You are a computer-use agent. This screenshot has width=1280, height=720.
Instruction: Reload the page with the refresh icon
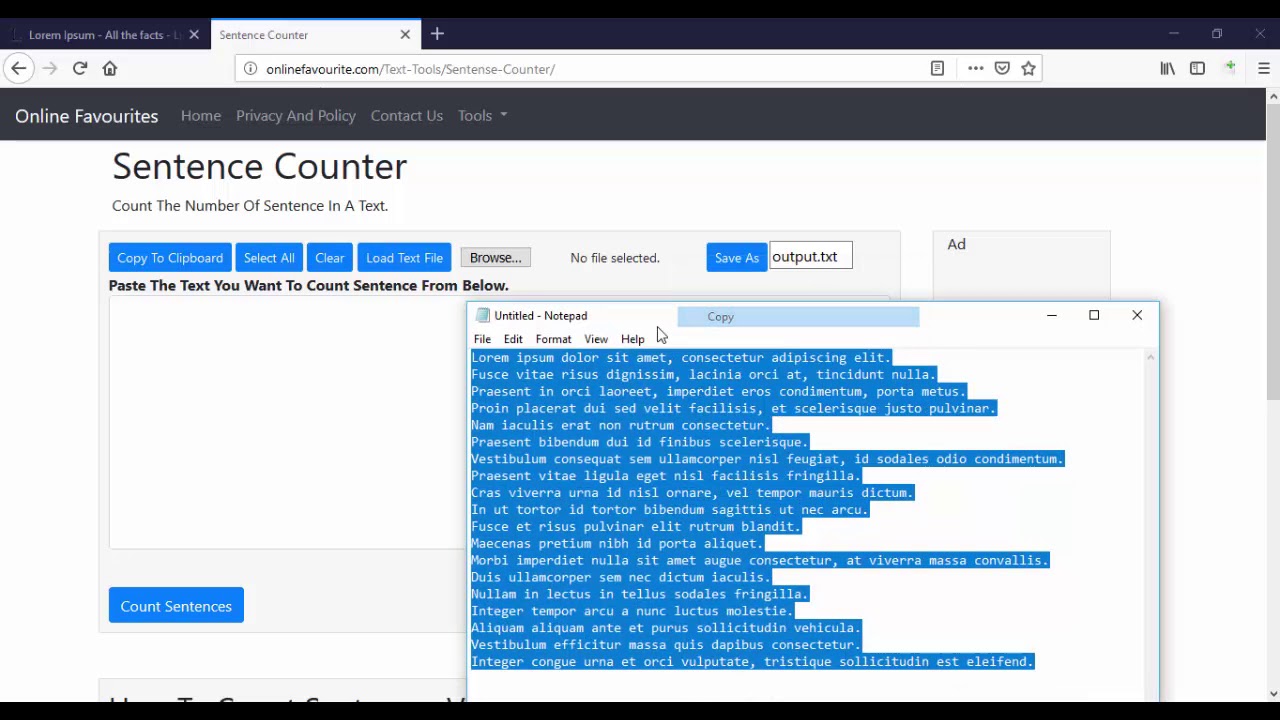tap(80, 68)
